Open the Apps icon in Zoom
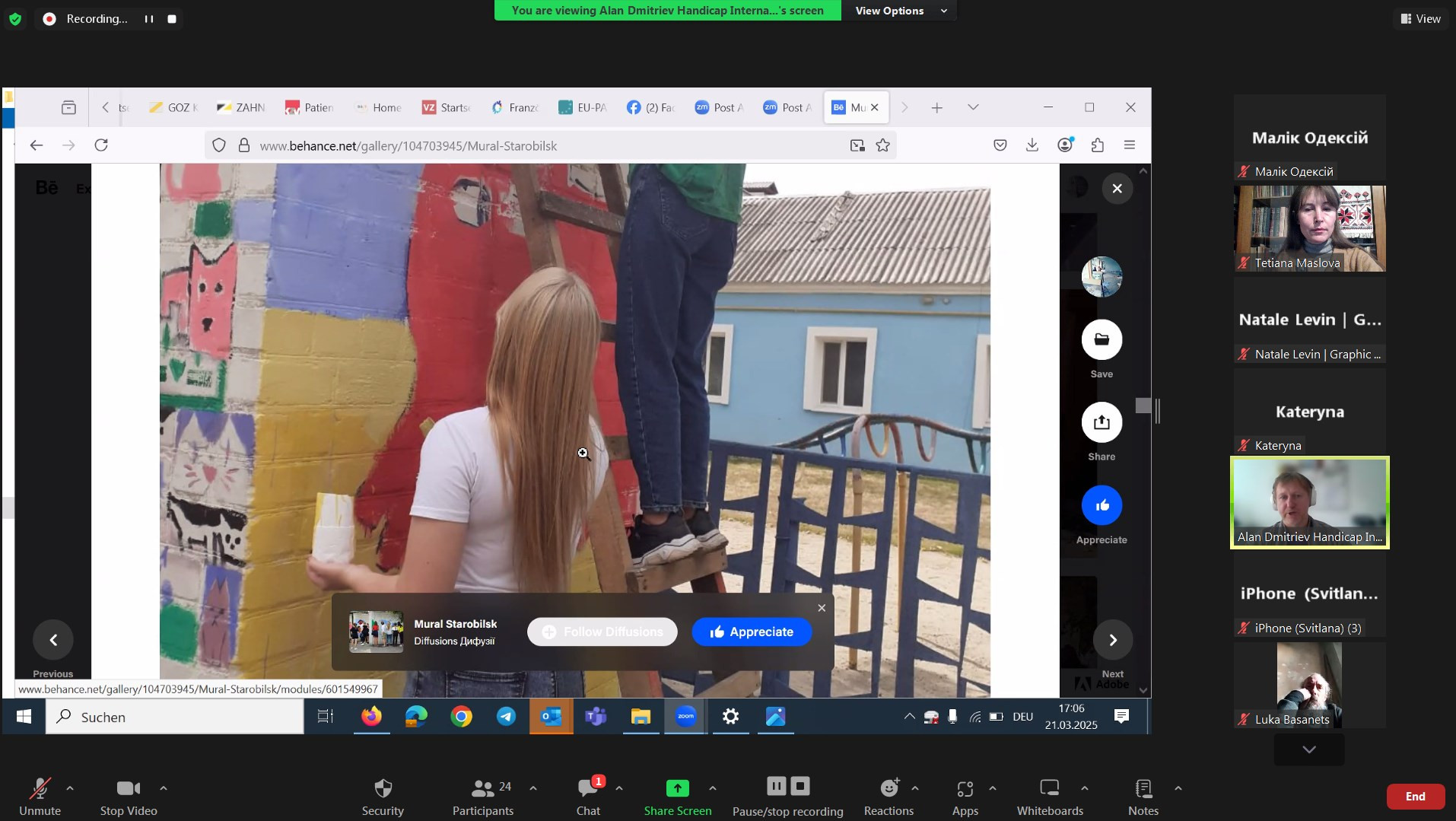The width and height of the screenshot is (1456, 821). (965, 788)
